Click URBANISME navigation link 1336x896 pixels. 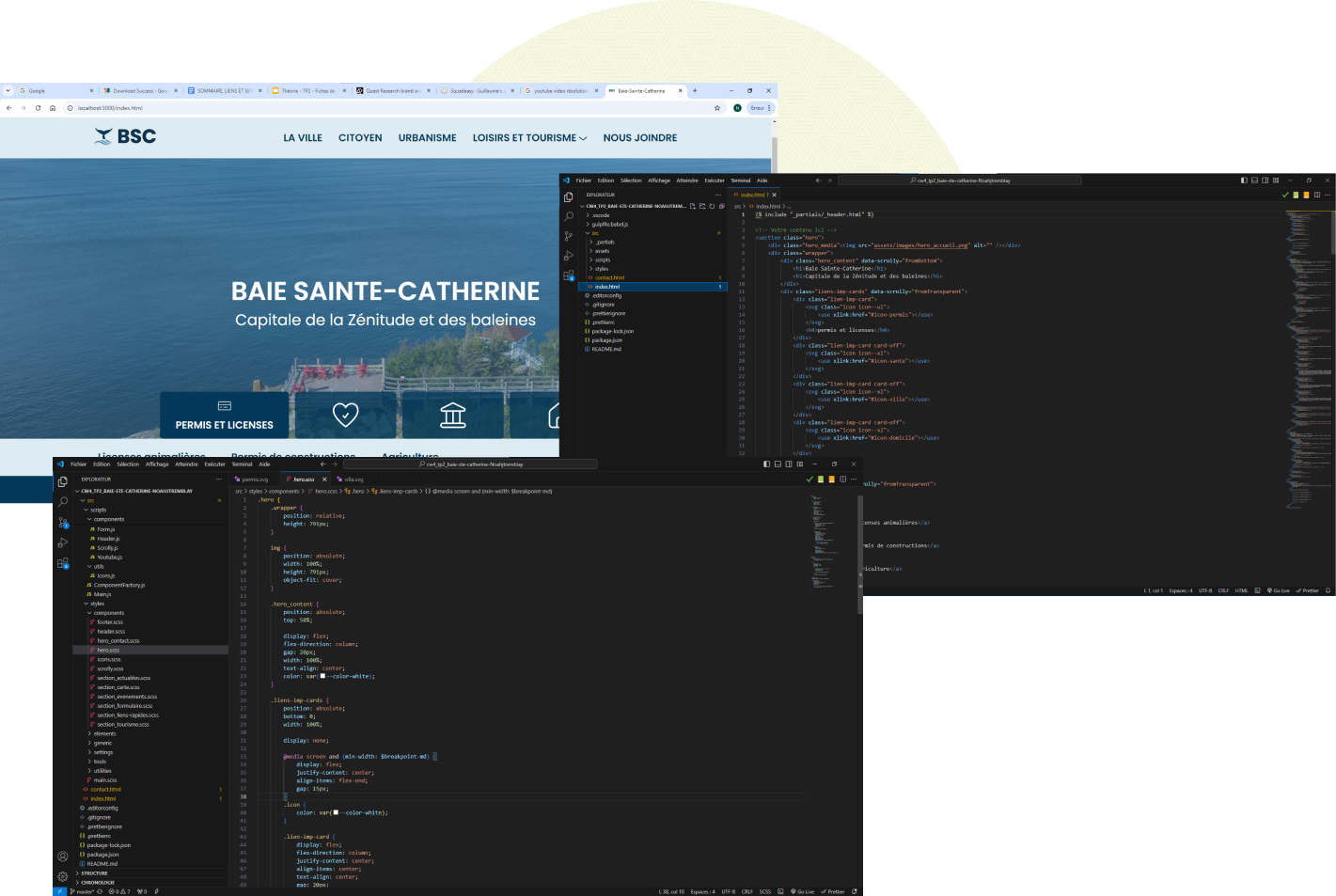(428, 138)
